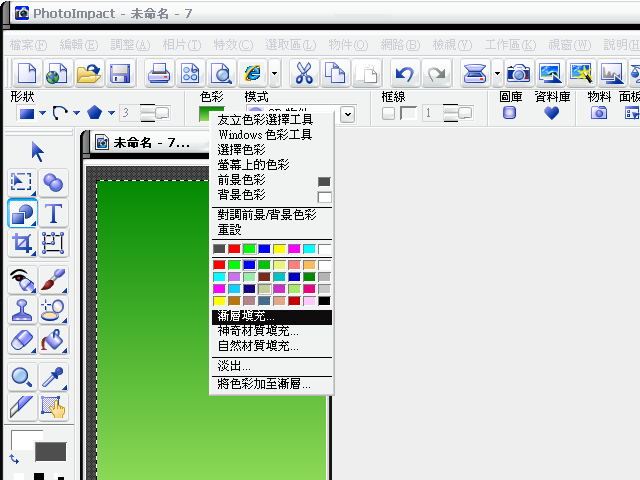The image size is (640, 480).
Task: Click the Scanner icon
Action: (475, 73)
